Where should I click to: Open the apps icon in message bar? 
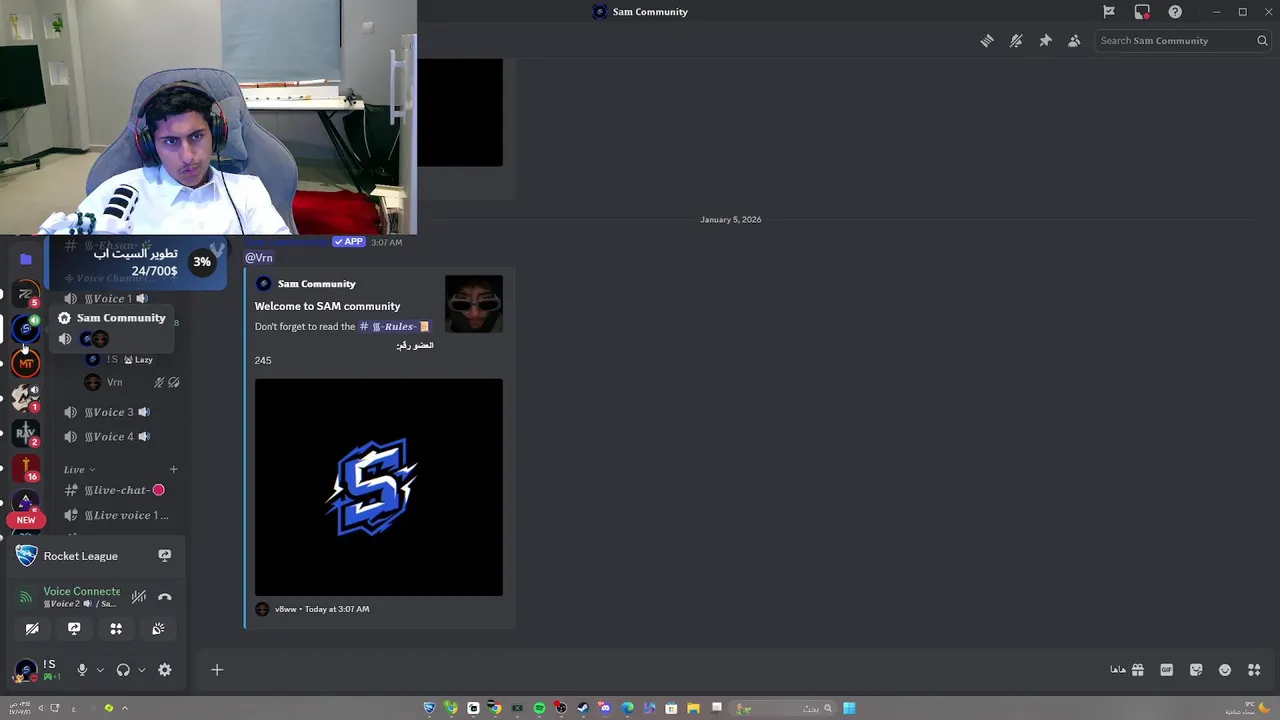tap(1254, 670)
